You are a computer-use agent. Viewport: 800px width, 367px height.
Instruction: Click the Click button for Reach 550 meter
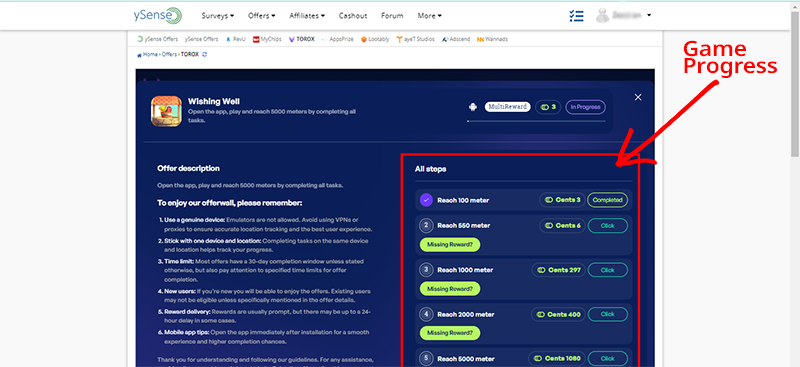coord(608,226)
